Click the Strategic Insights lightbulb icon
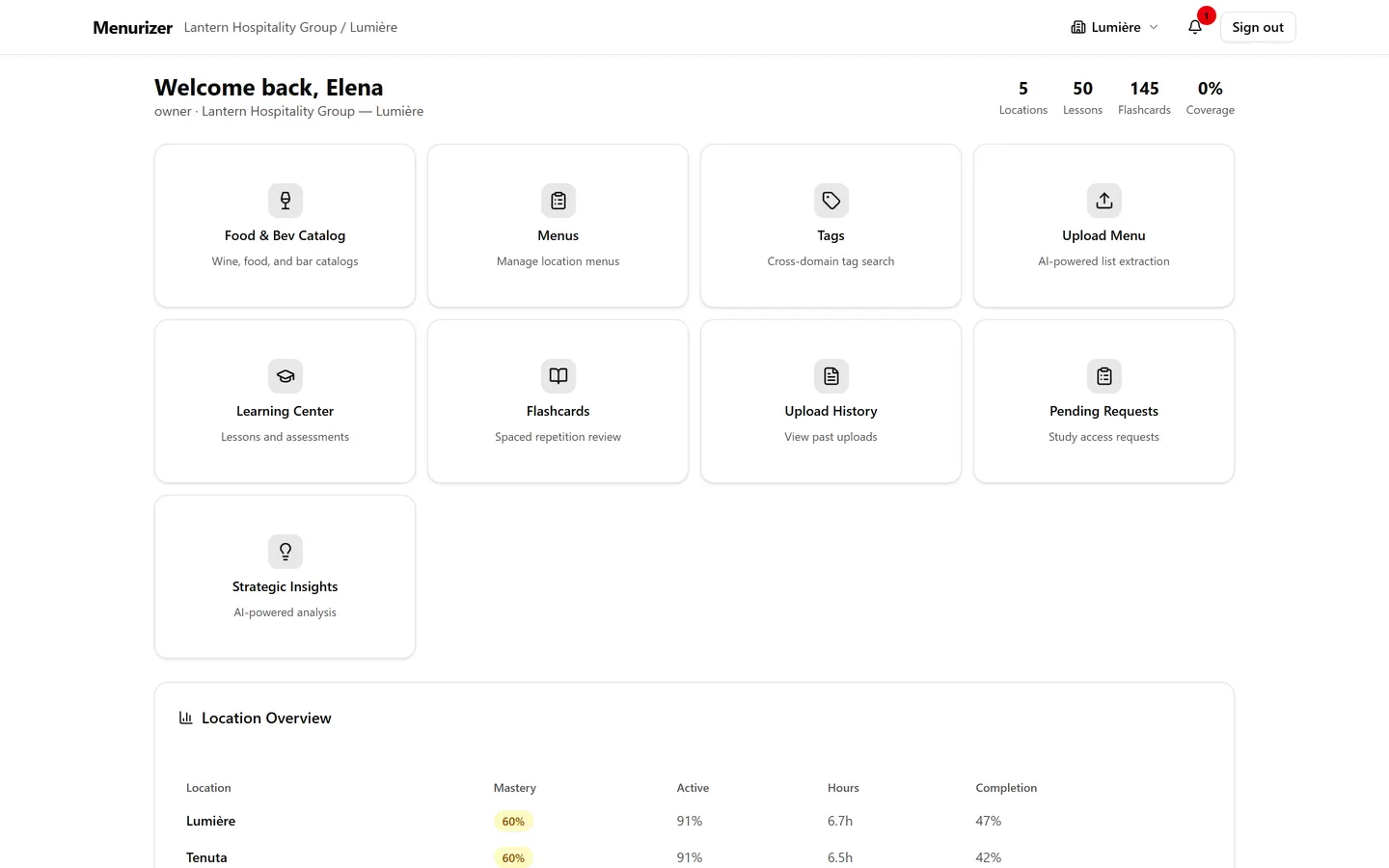The width and height of the screenshot is (1389, 868). (286, 552)
